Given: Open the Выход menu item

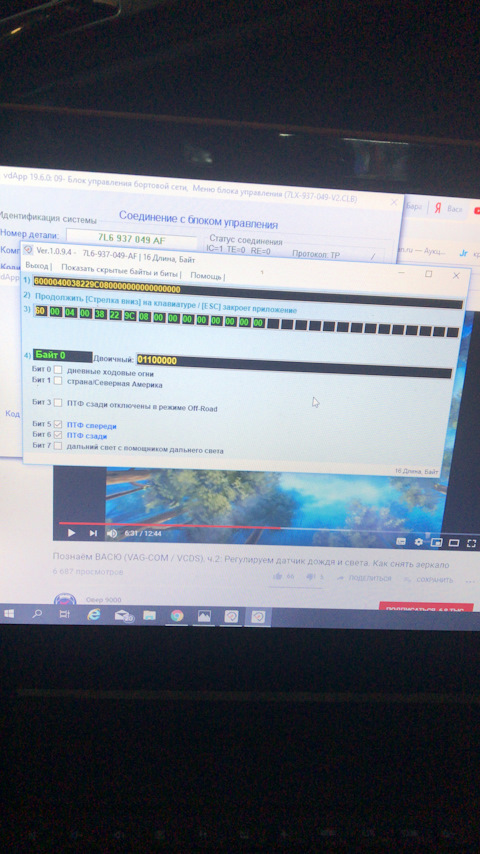Looking at the screenshot, I should click(37, 265).
